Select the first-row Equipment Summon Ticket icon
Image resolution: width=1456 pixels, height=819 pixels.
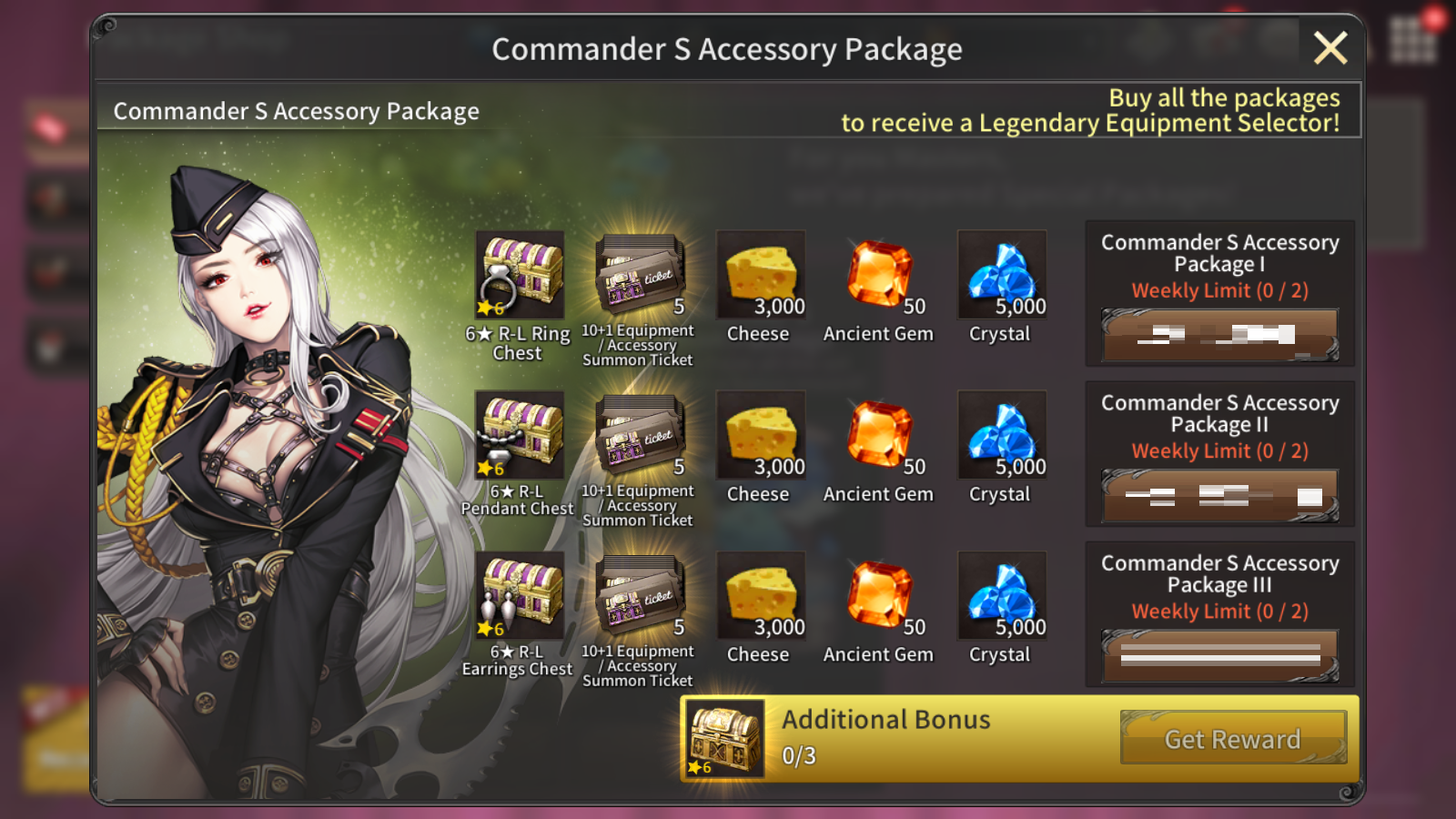click(x=640, y=274)
